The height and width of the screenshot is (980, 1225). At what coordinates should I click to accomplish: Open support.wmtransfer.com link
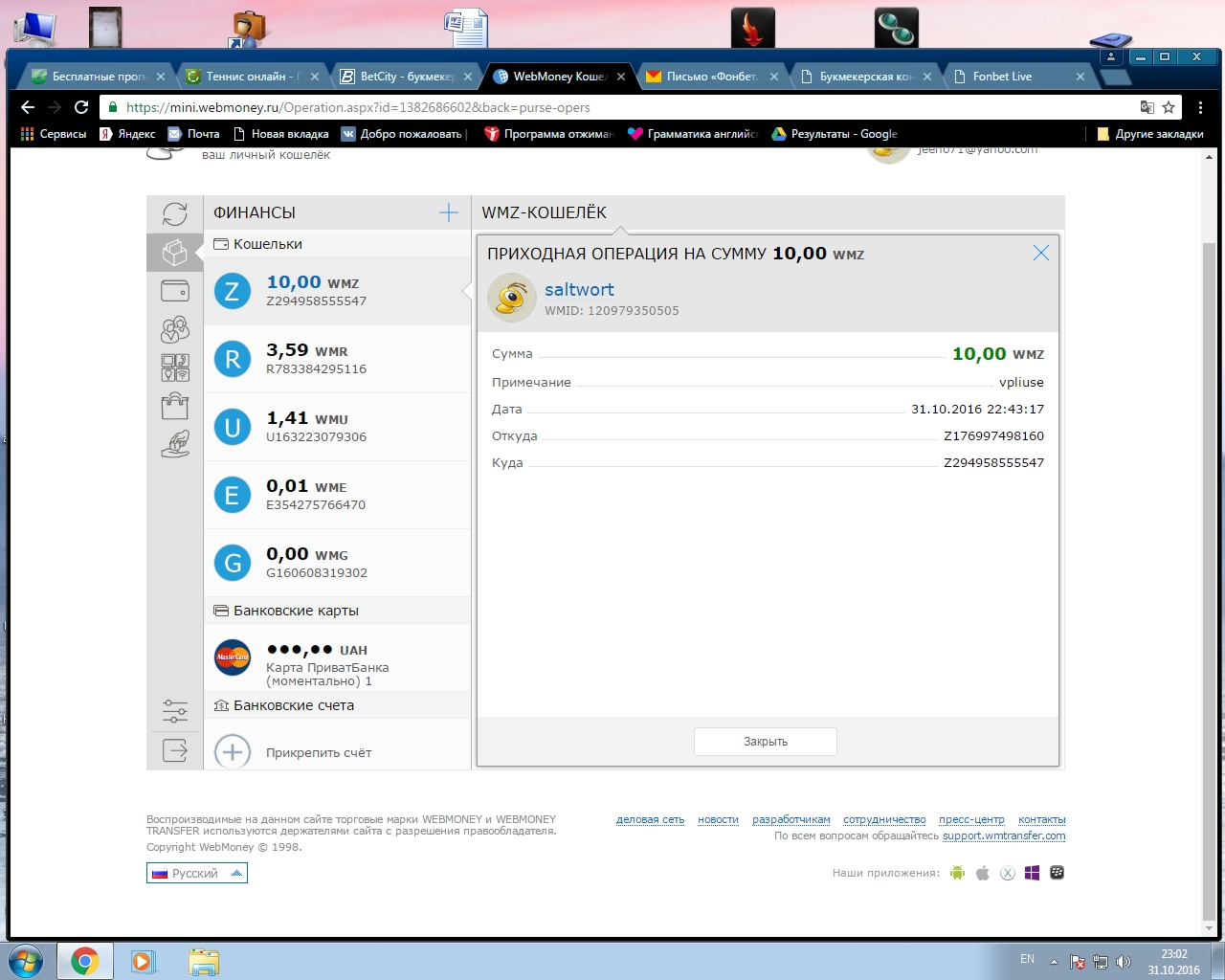[x=1004, y=835]
